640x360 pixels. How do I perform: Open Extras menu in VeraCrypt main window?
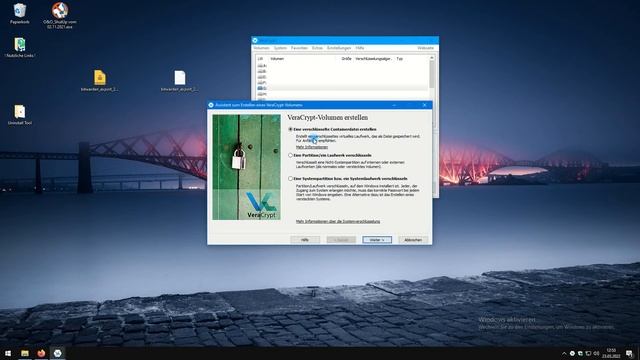tap(317, 48)
